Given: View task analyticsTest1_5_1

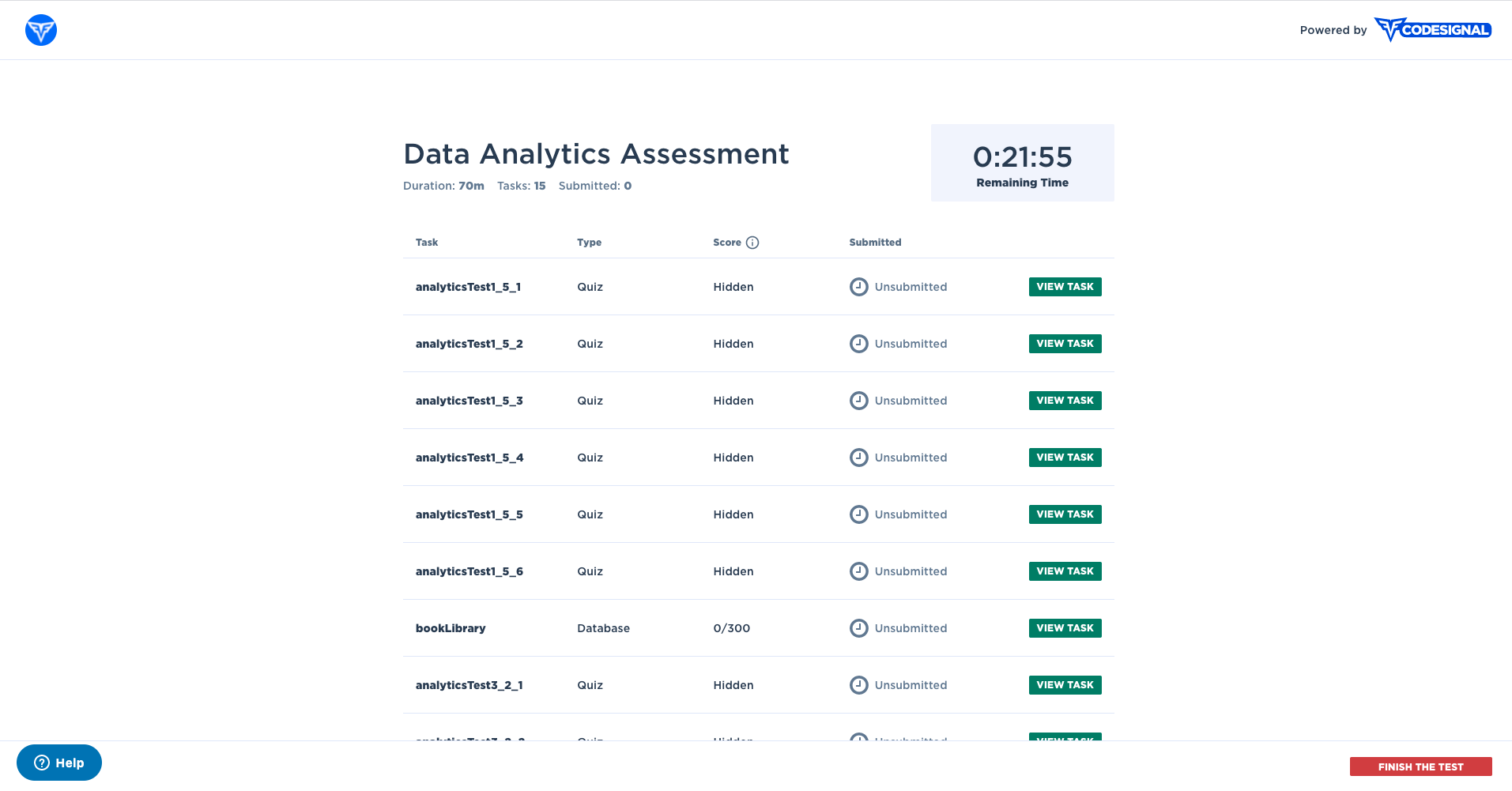Looking at the screenshot, I should 1065,287.
